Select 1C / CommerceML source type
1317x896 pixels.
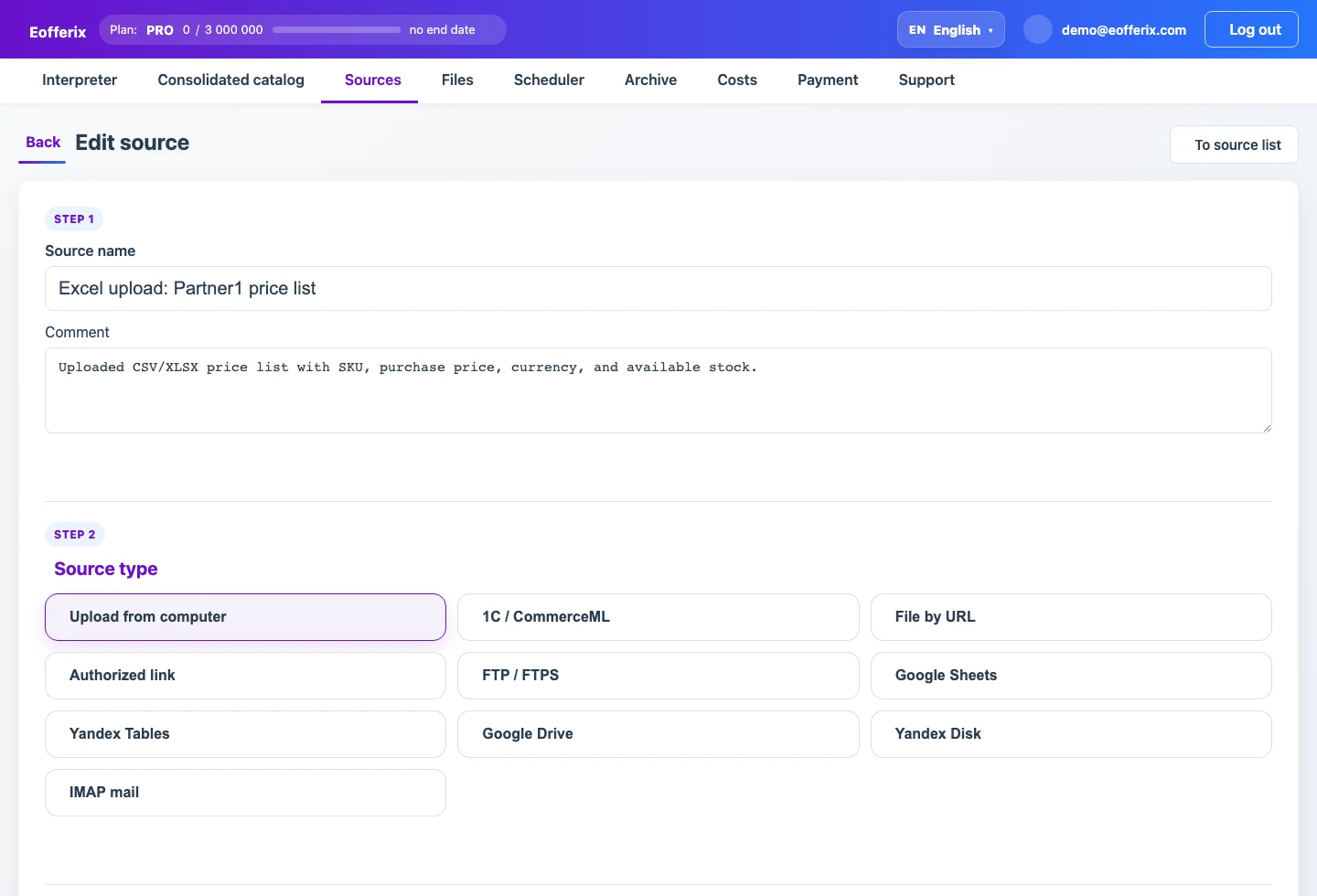(x=658, y=617)
